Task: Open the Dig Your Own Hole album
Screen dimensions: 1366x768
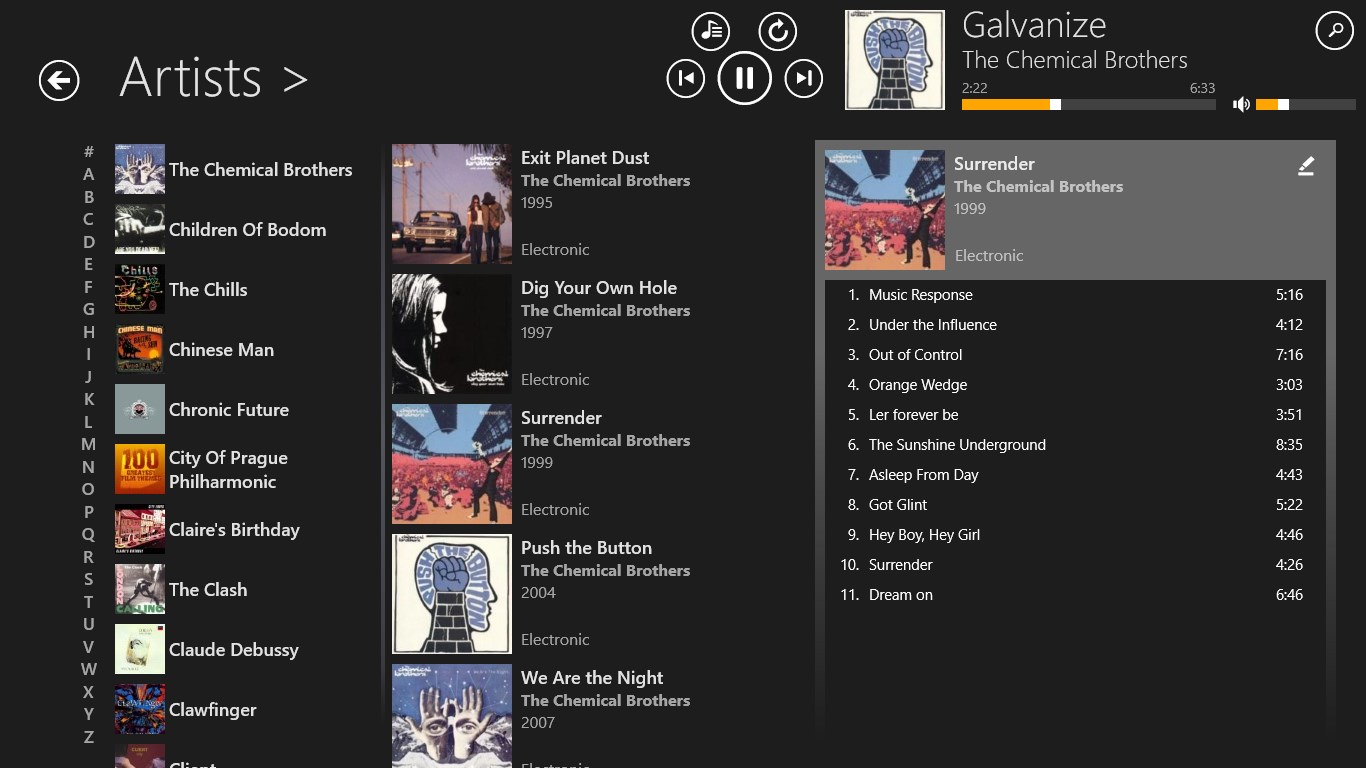Action: [598, 288]
